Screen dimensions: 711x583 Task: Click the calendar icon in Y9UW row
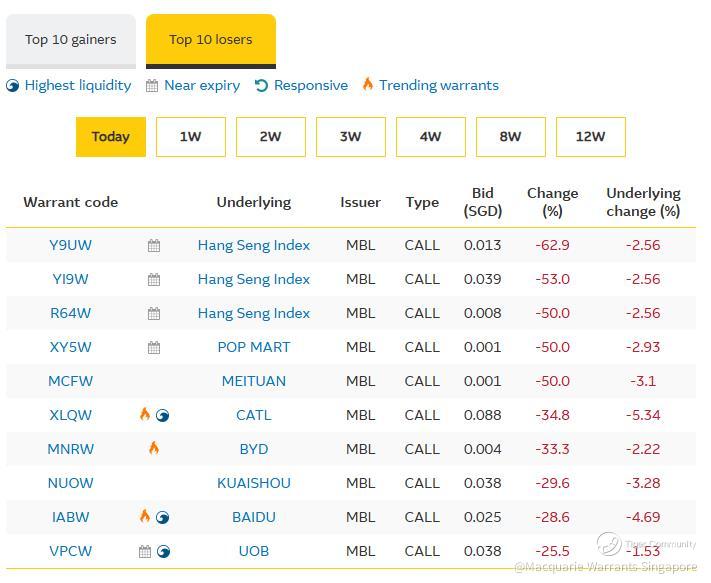tap(154, 246)
